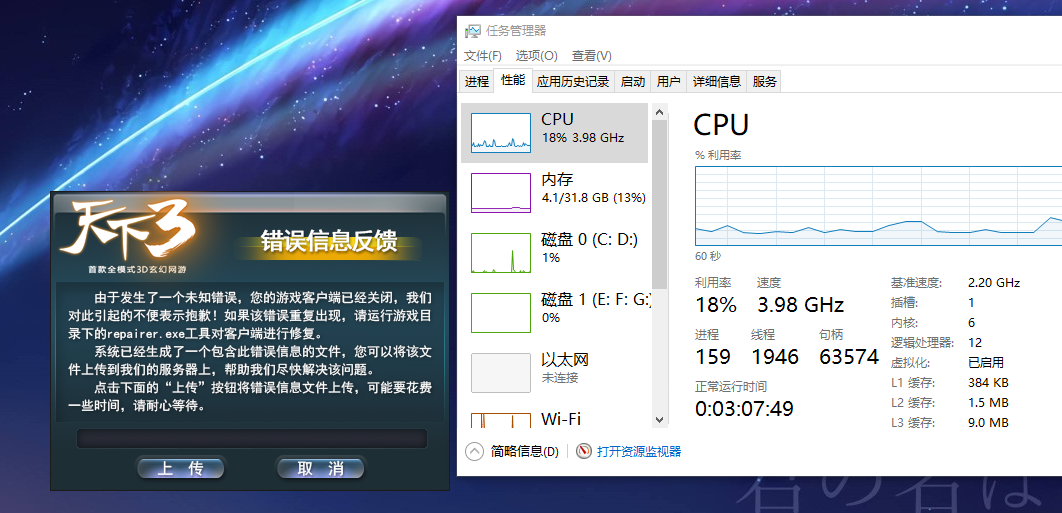1062x513 pixels.
Task: Select 磁盘 0 (C: D:) in the sidebar
Action: tap(554, 252)
